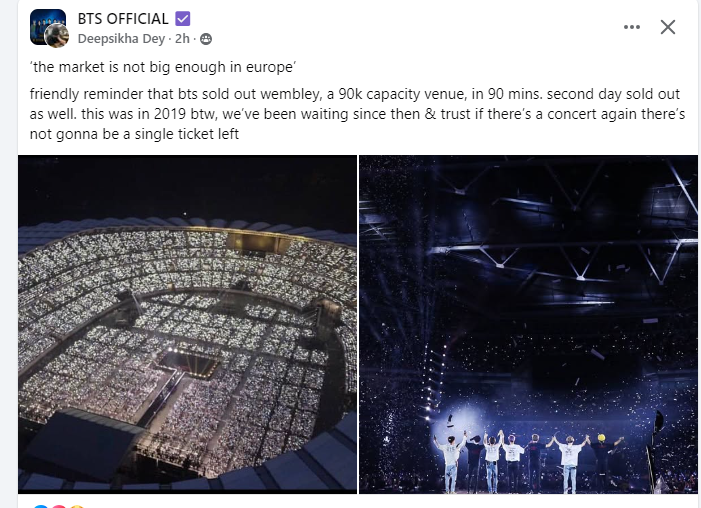Click the globe public audience icon
Image resolution: width=701 pixels, height=508 pixels.
(x=206, y=39)
